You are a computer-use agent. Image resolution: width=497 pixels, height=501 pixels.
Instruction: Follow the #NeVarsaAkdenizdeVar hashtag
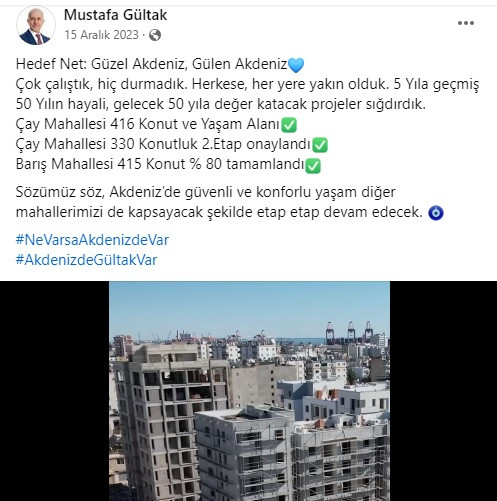92,240
